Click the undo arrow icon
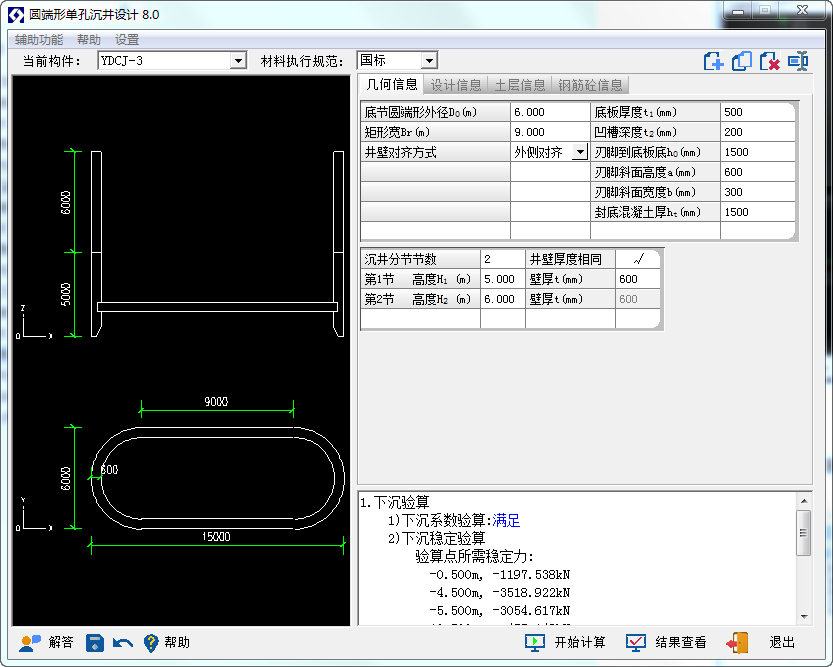The height and width of the screenshot is (667, 833). click(123, 643)
